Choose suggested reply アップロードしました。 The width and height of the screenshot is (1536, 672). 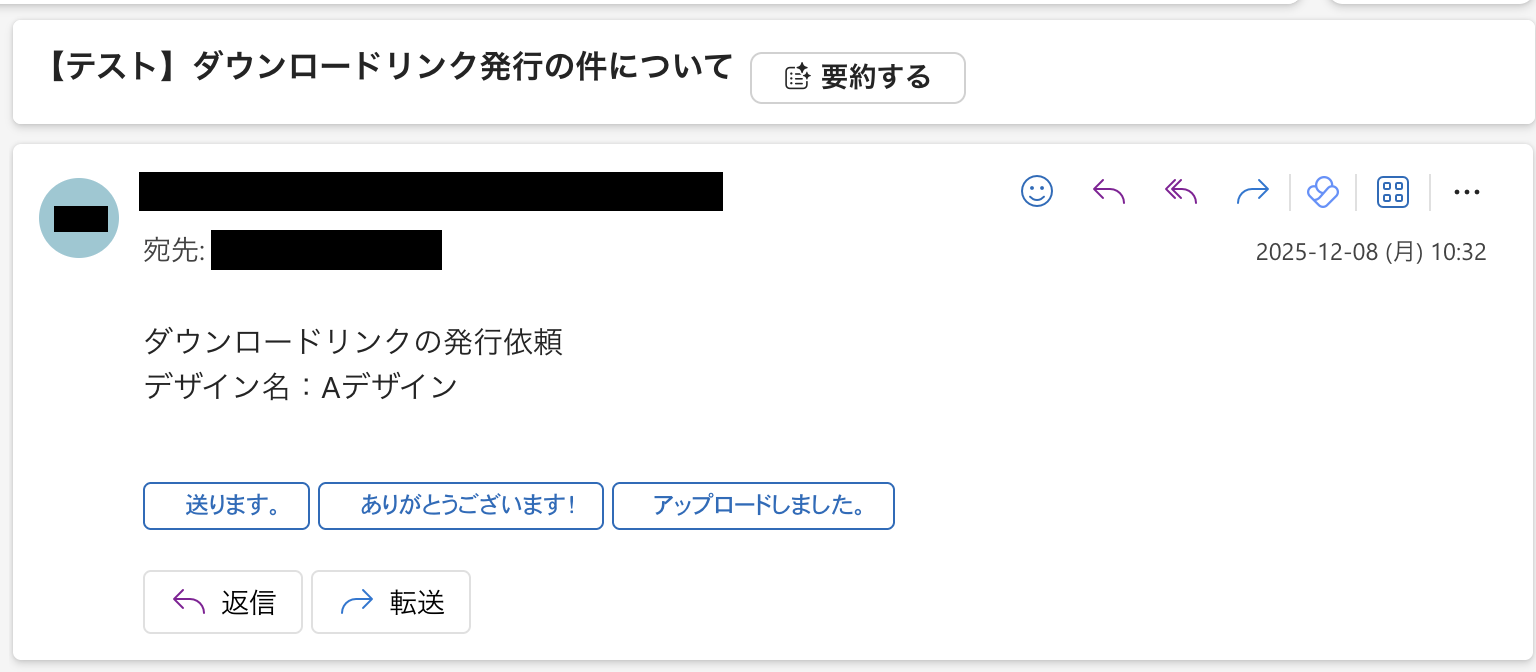click(x=753, y=506)
